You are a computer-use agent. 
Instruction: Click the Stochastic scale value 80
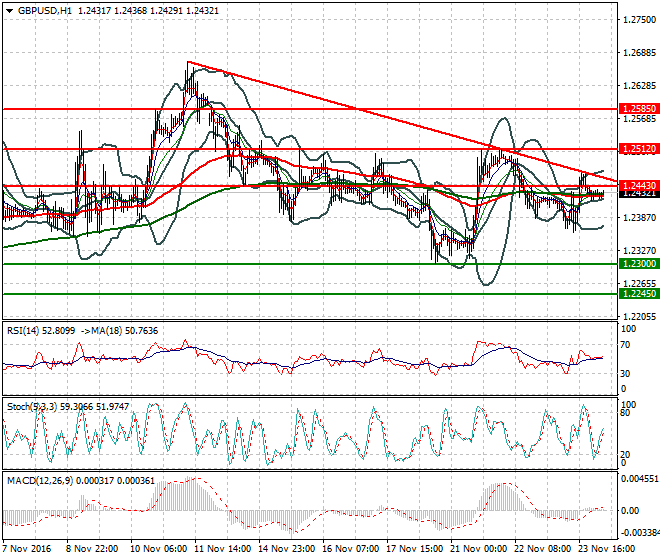pyautogui.click(x=625, y=413)
